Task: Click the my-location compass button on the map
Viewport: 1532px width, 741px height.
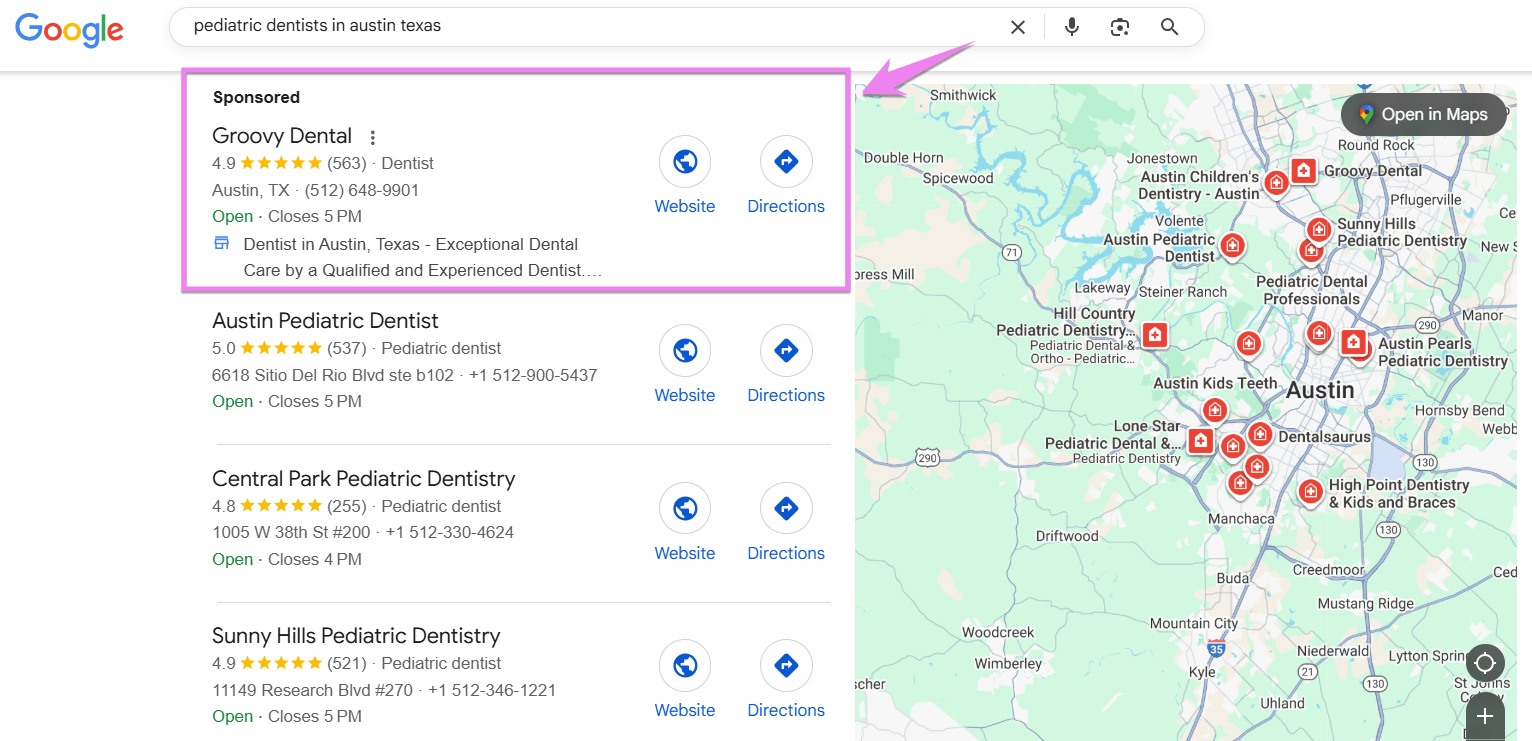Action: (x=1485, y=662)
